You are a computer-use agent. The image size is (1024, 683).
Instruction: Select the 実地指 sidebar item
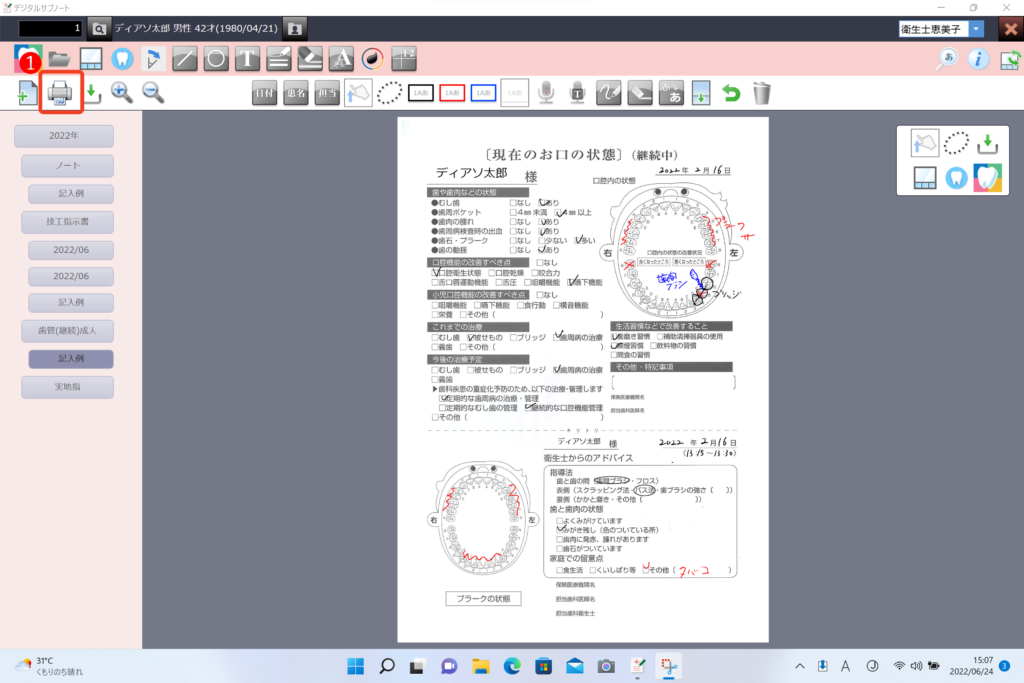tap(70, 386)
